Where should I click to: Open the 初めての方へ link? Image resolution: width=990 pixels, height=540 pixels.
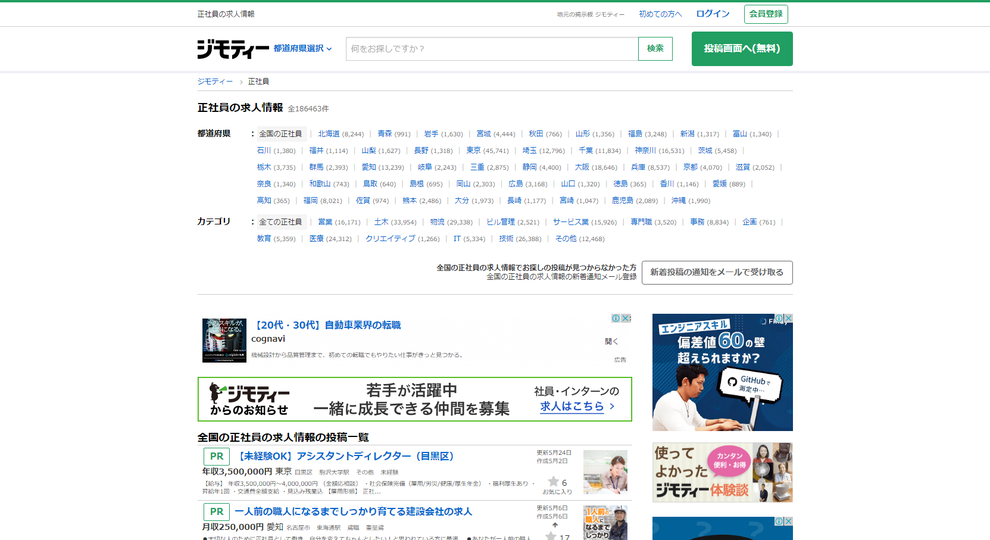660,14
